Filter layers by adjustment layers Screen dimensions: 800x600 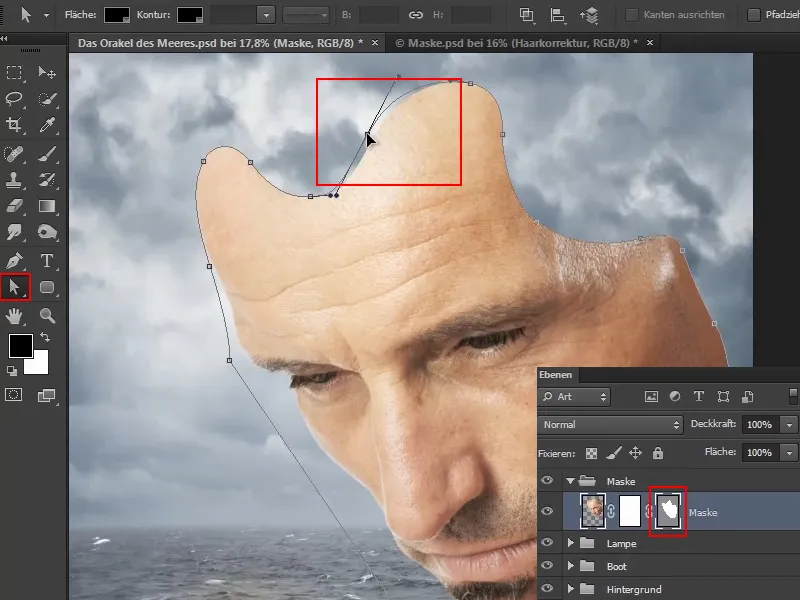point(674,396)
